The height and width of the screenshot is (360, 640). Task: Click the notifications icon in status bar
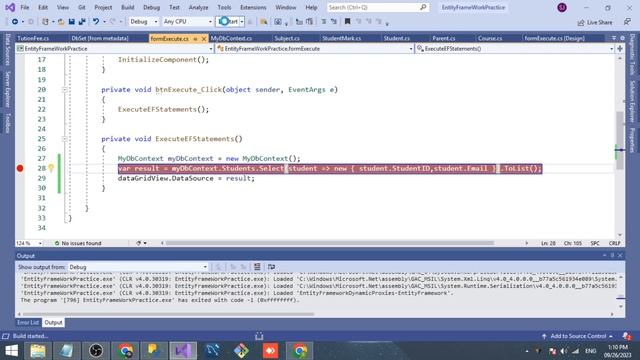(x=627, y=336)
